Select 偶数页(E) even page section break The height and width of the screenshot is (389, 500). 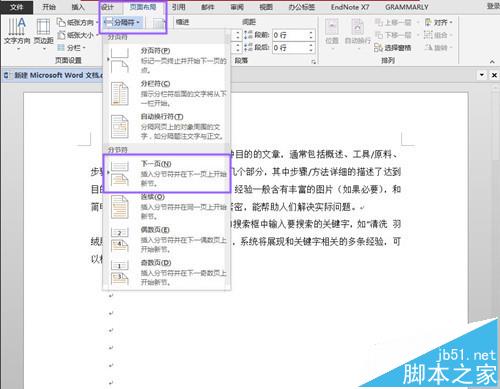click(167, 239)
